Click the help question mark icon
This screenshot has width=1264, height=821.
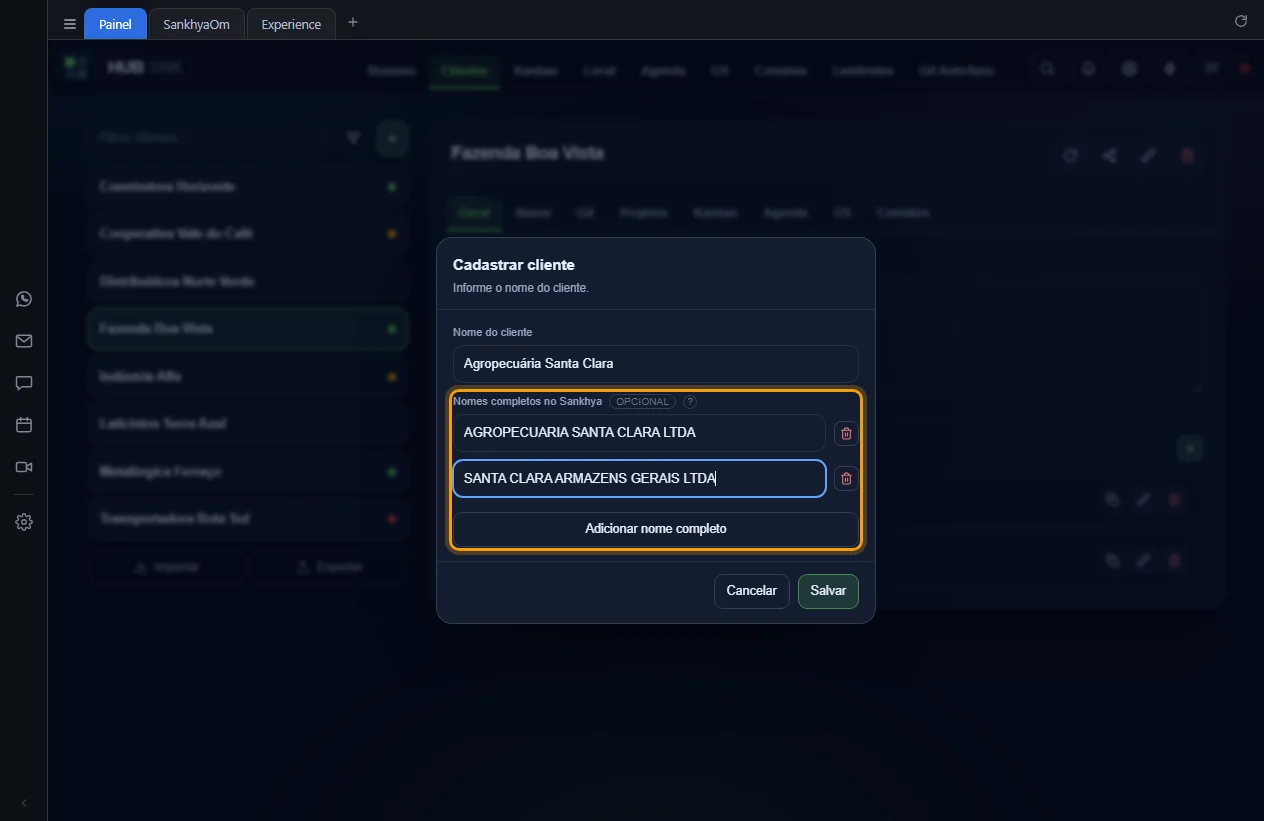pos(690,402)
